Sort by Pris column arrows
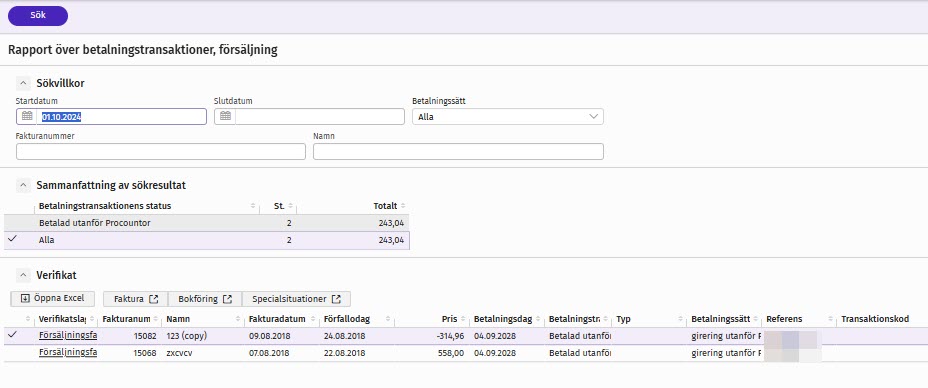 463,319
